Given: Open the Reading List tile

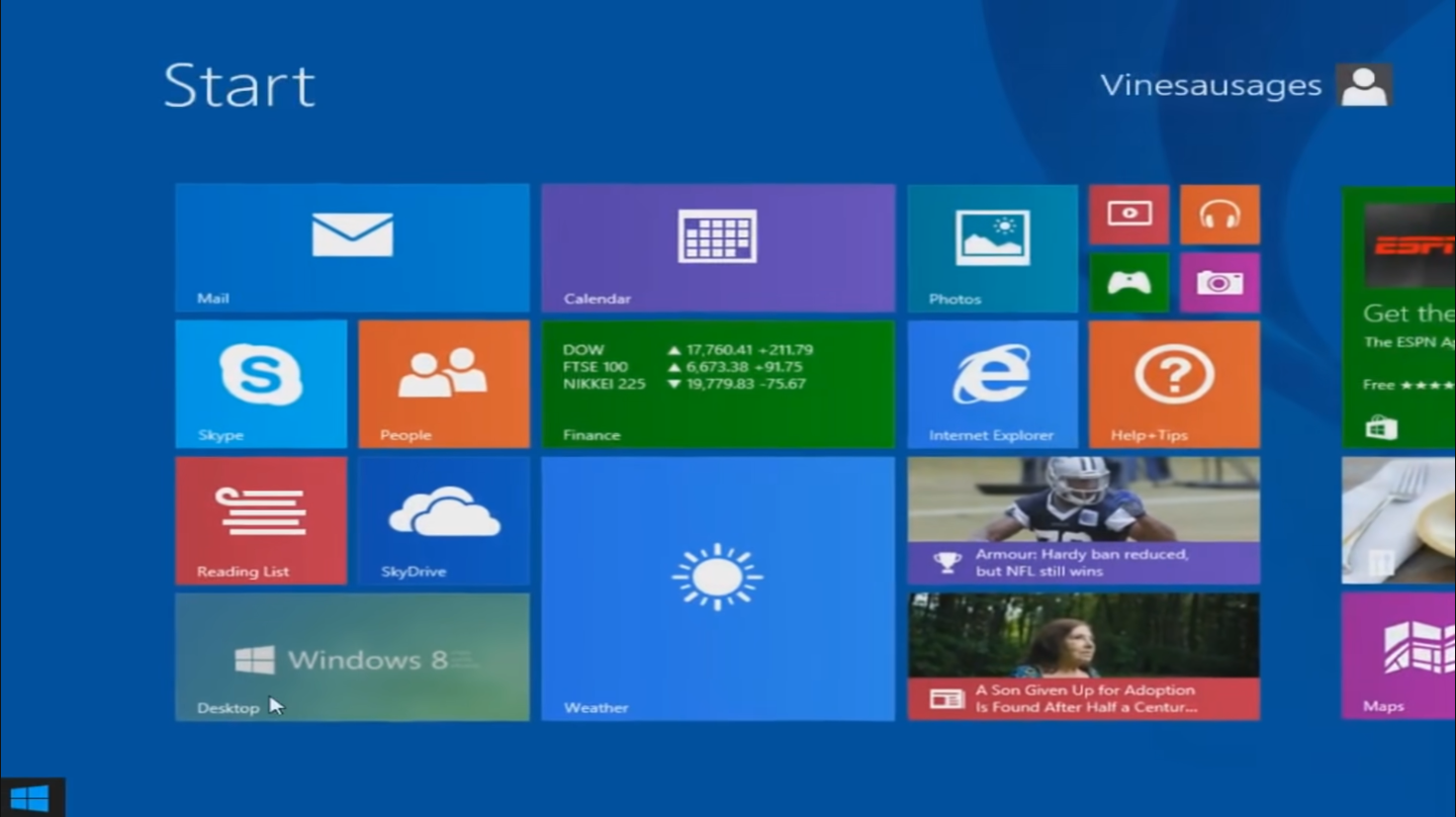Looking at the screenshot, I should [x=261, y=520].
